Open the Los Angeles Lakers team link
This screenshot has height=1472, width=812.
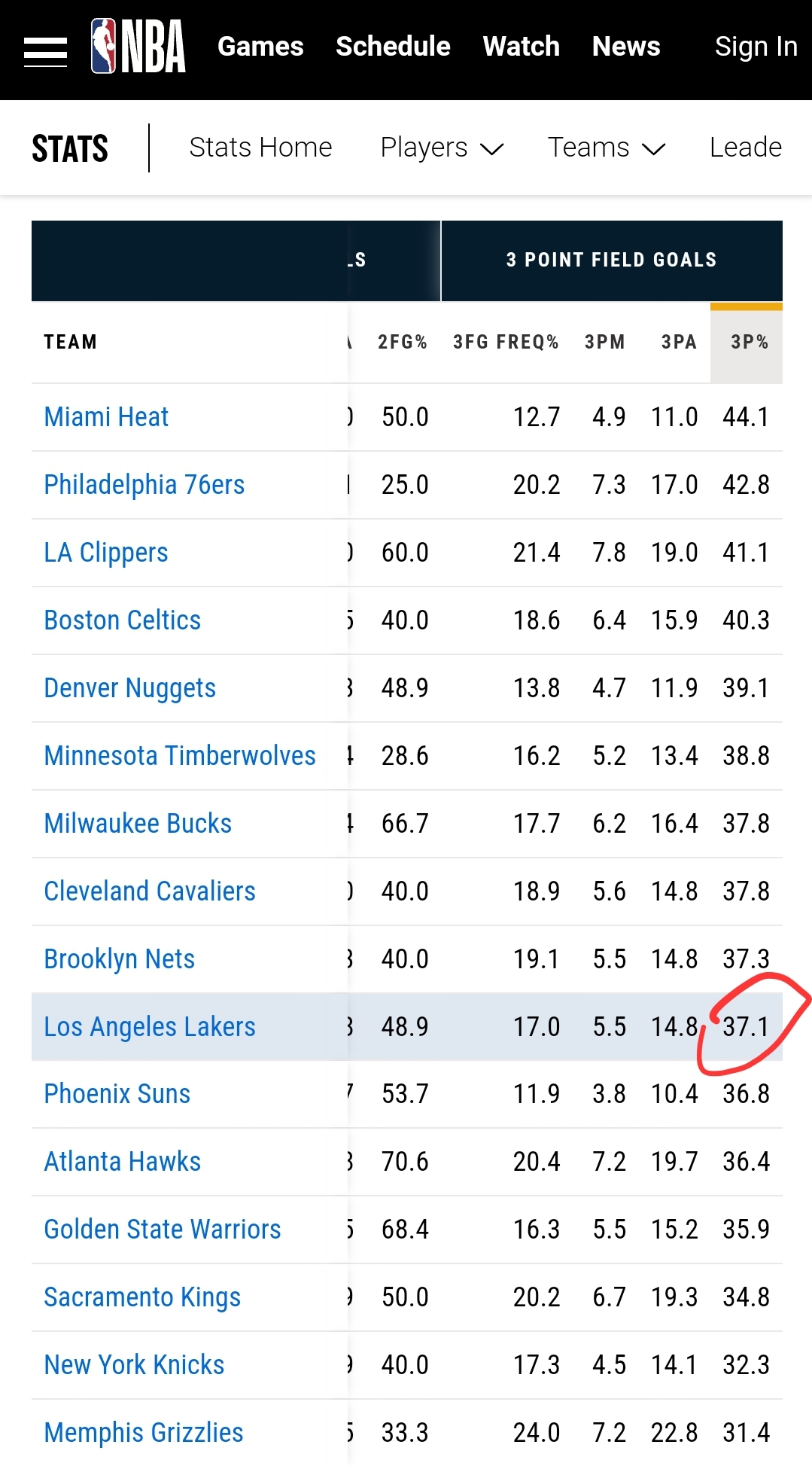pyautogui.click(x=150, y=1027)
